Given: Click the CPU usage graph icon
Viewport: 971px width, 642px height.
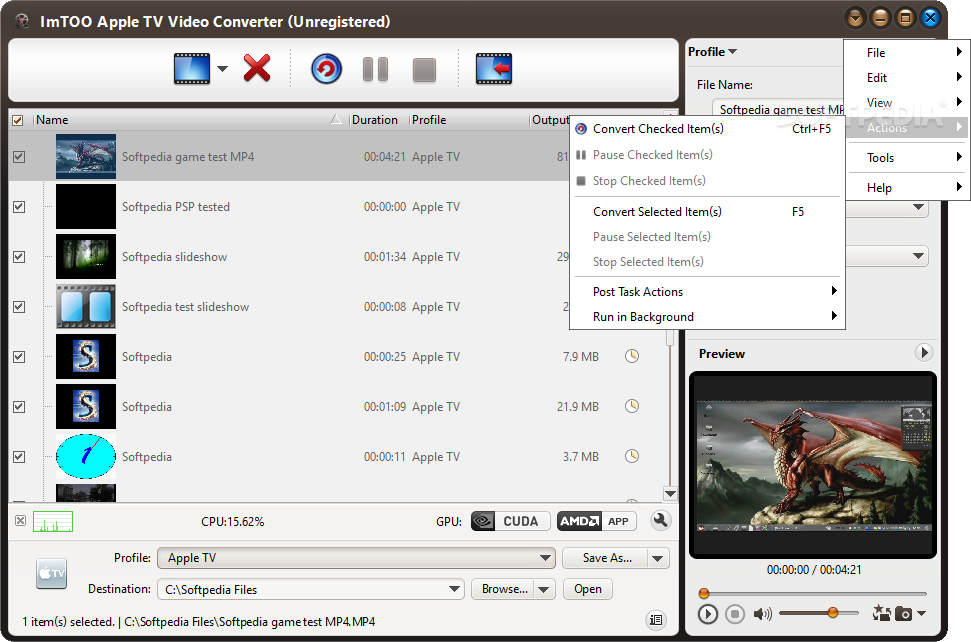Looking at the screenshot, I should pyautogui.click(x=53, y=521).
